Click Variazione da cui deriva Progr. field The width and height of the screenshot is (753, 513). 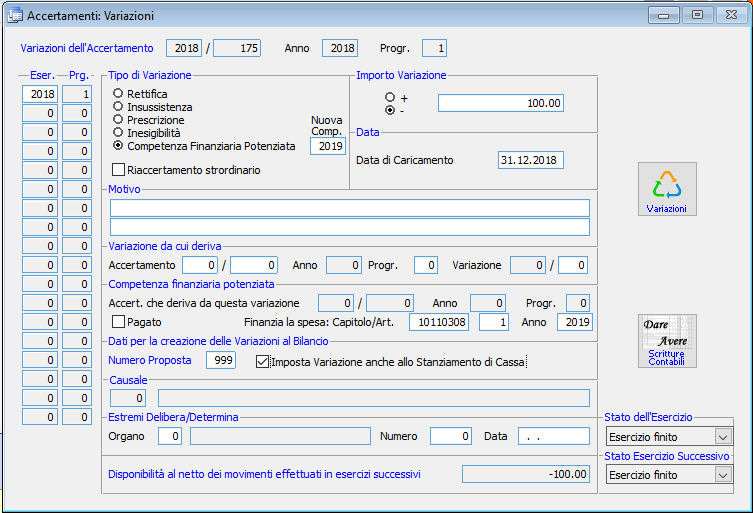pyautogui.click(x=426, y=265)
